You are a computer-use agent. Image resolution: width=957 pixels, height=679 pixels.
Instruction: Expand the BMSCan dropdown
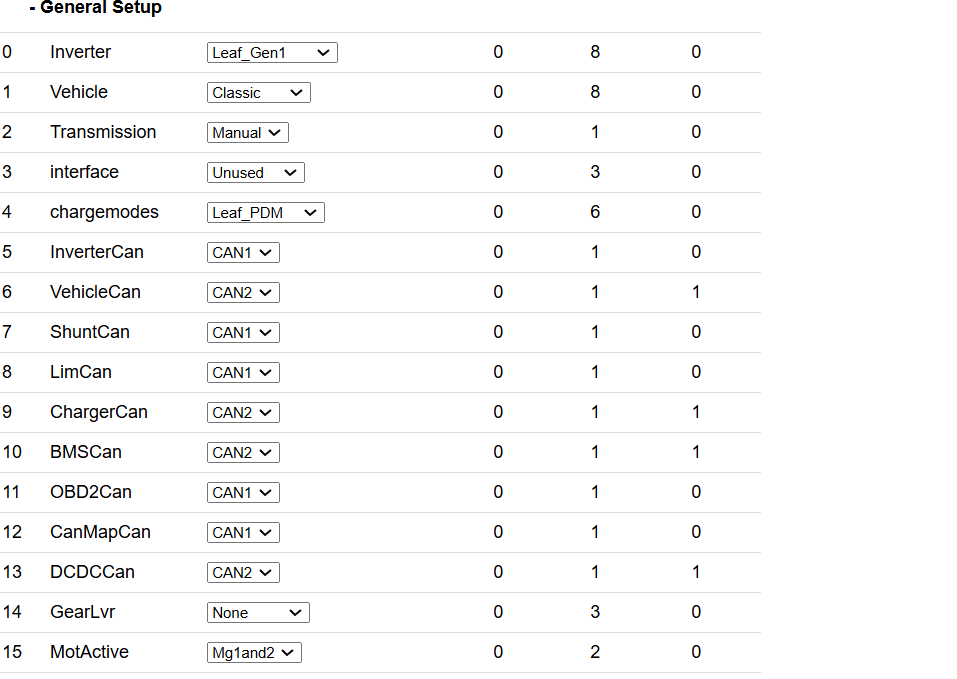pos(243,453)
